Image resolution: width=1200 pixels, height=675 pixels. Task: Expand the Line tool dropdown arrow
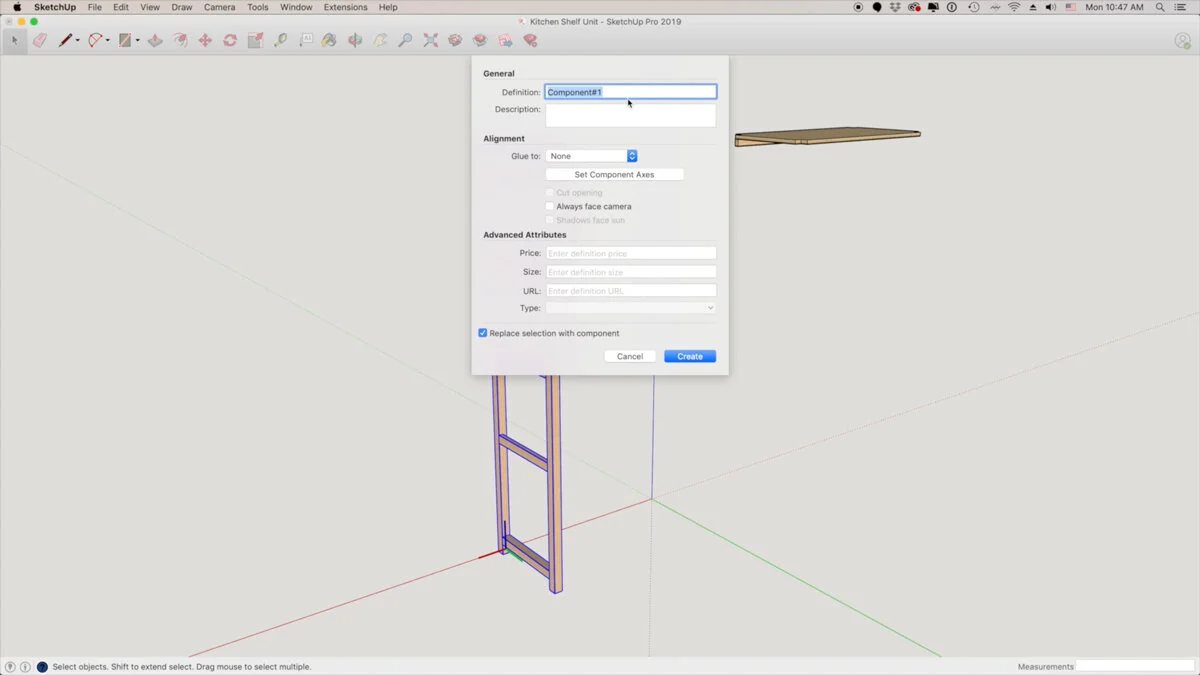click(78, 41)
